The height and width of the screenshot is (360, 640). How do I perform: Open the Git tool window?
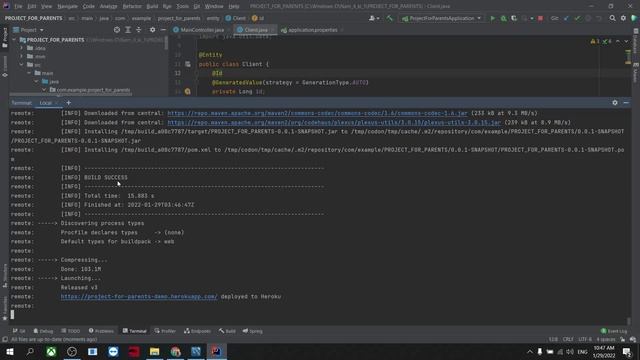(x=19, y=331)
